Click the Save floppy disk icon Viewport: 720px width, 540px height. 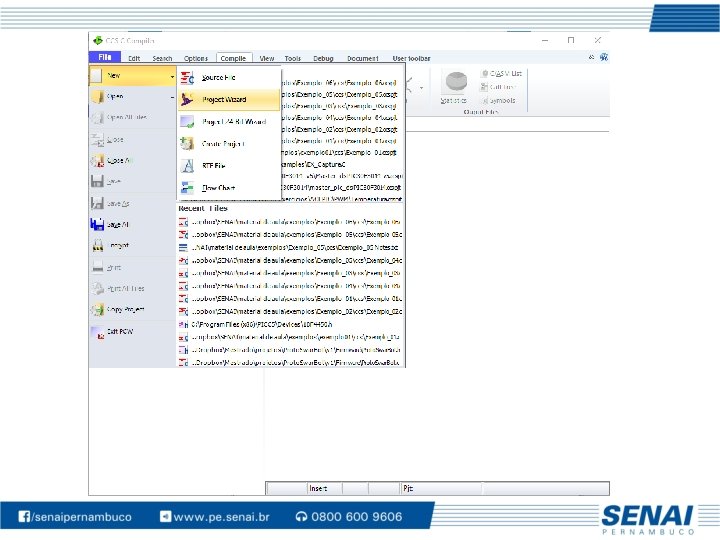(x=97, y=181)
